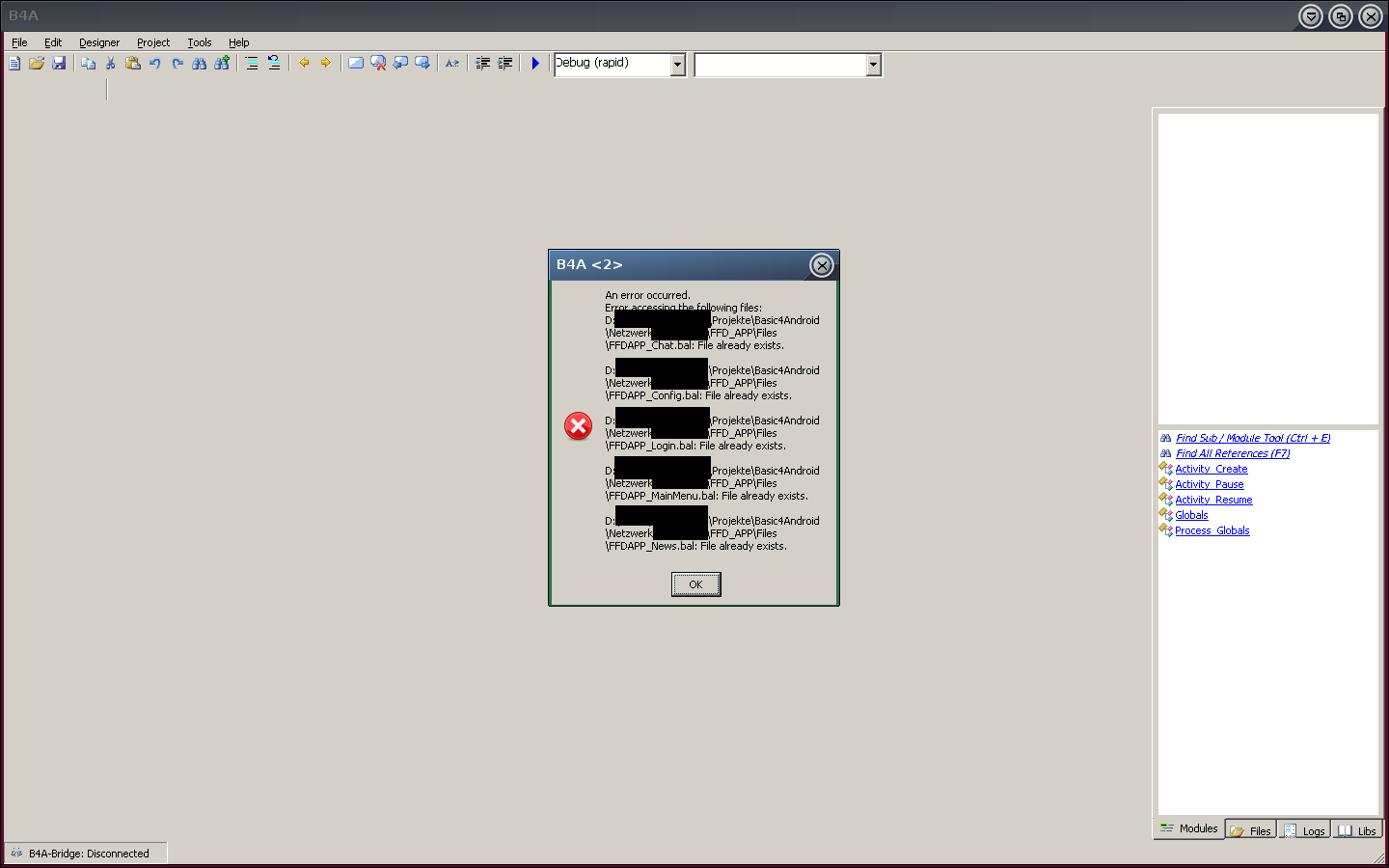Switch to the Logs tab
The width and height of the screenshot is (1389, 868).
coord(1304,830)
